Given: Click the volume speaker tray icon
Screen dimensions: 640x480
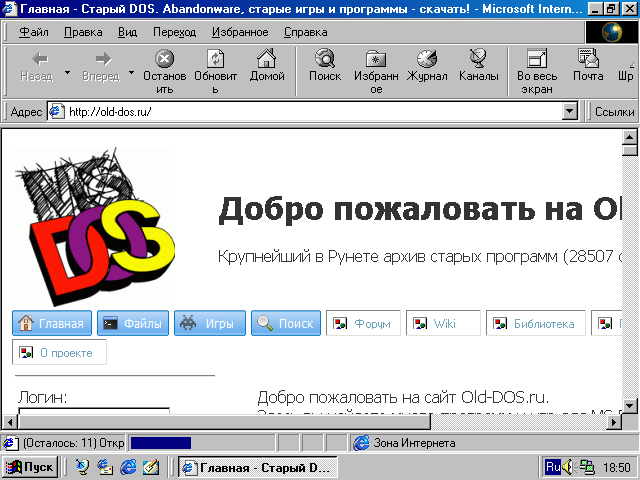Looking at the screenshot, I should (569, 467).
